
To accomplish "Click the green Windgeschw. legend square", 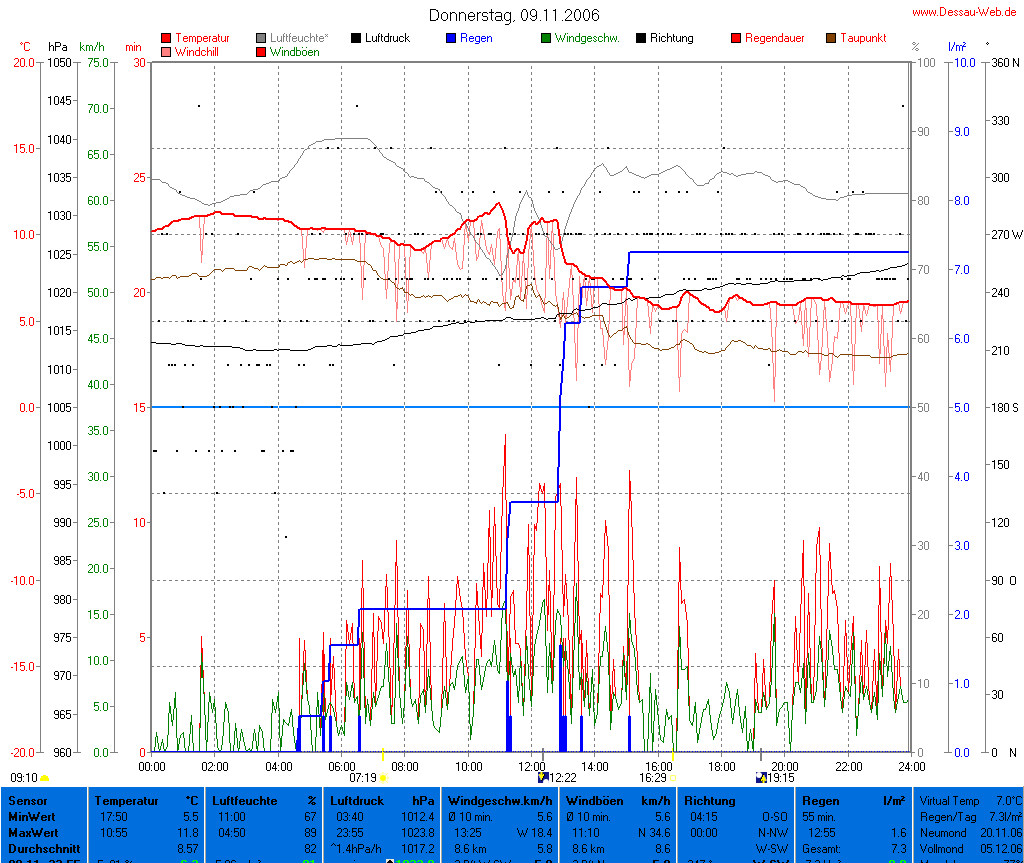I will 546,38.
